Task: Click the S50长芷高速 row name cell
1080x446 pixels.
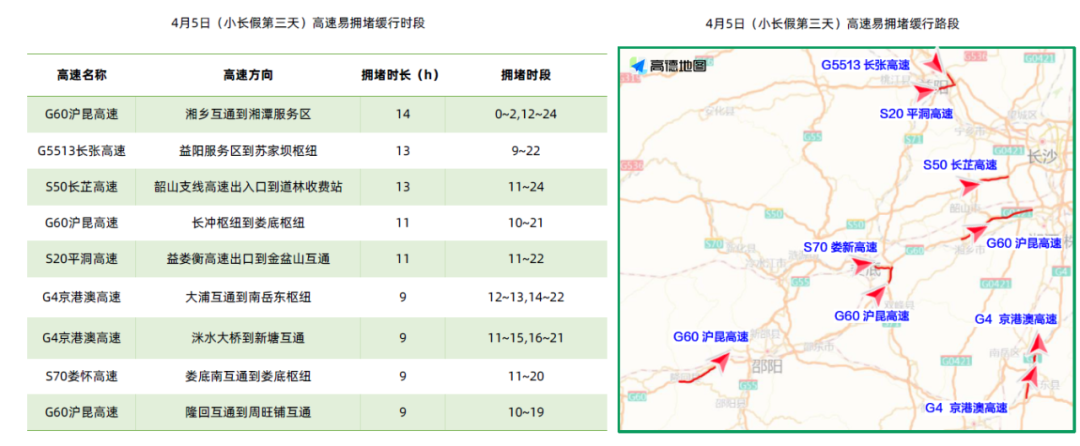Action: (x=81, y=187)
